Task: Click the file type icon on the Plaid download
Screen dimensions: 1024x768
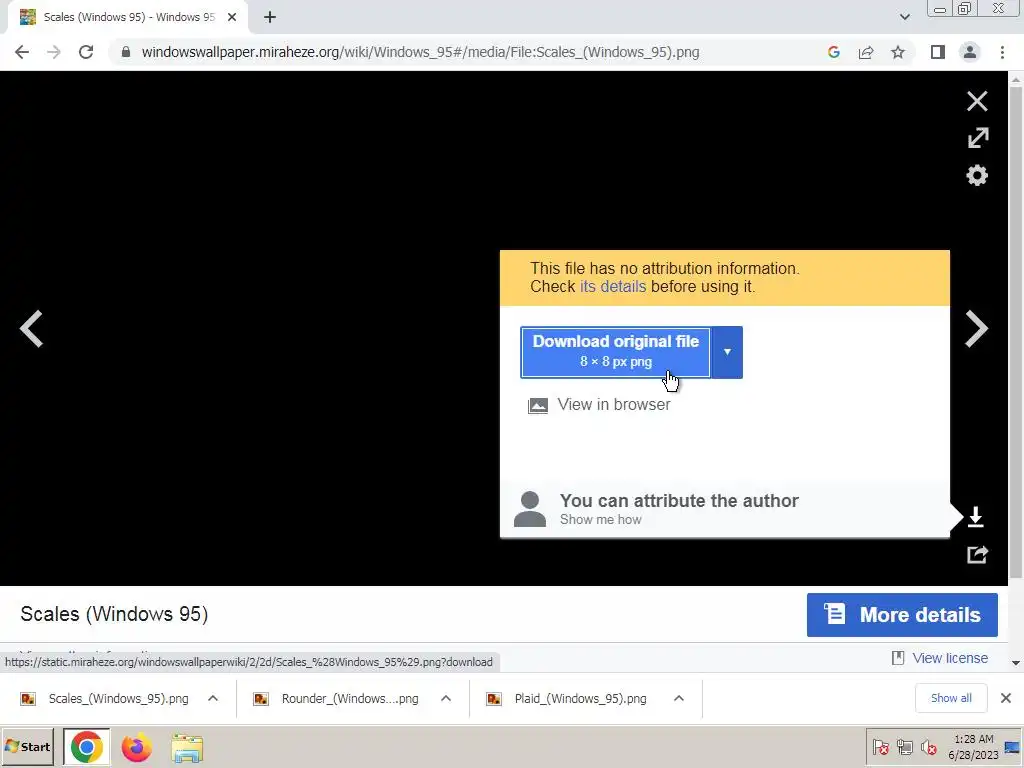Action: tap(494, 699)
